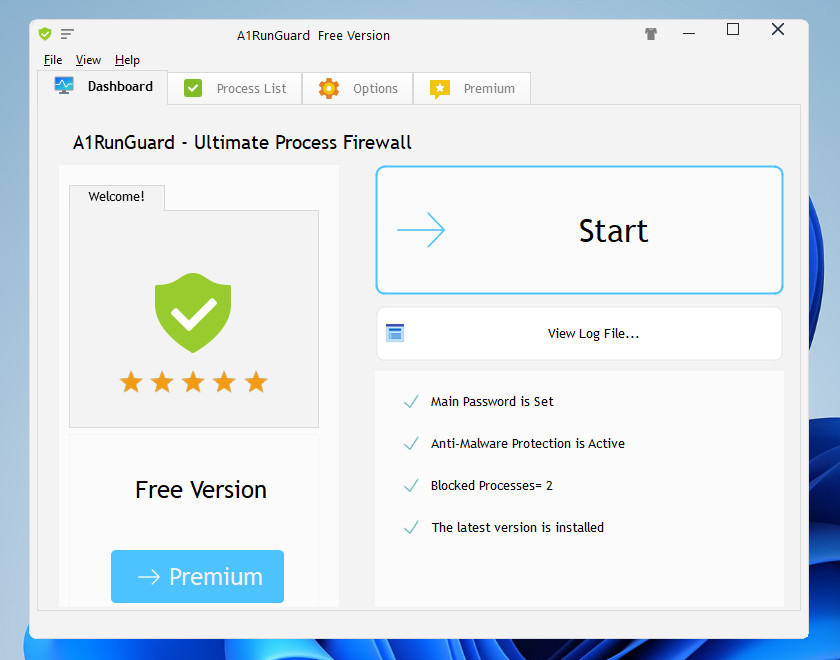The height and width of the screenshot is (660, 840).
Task: Select the Welcome! tab
Action: [x=117, y=197]
